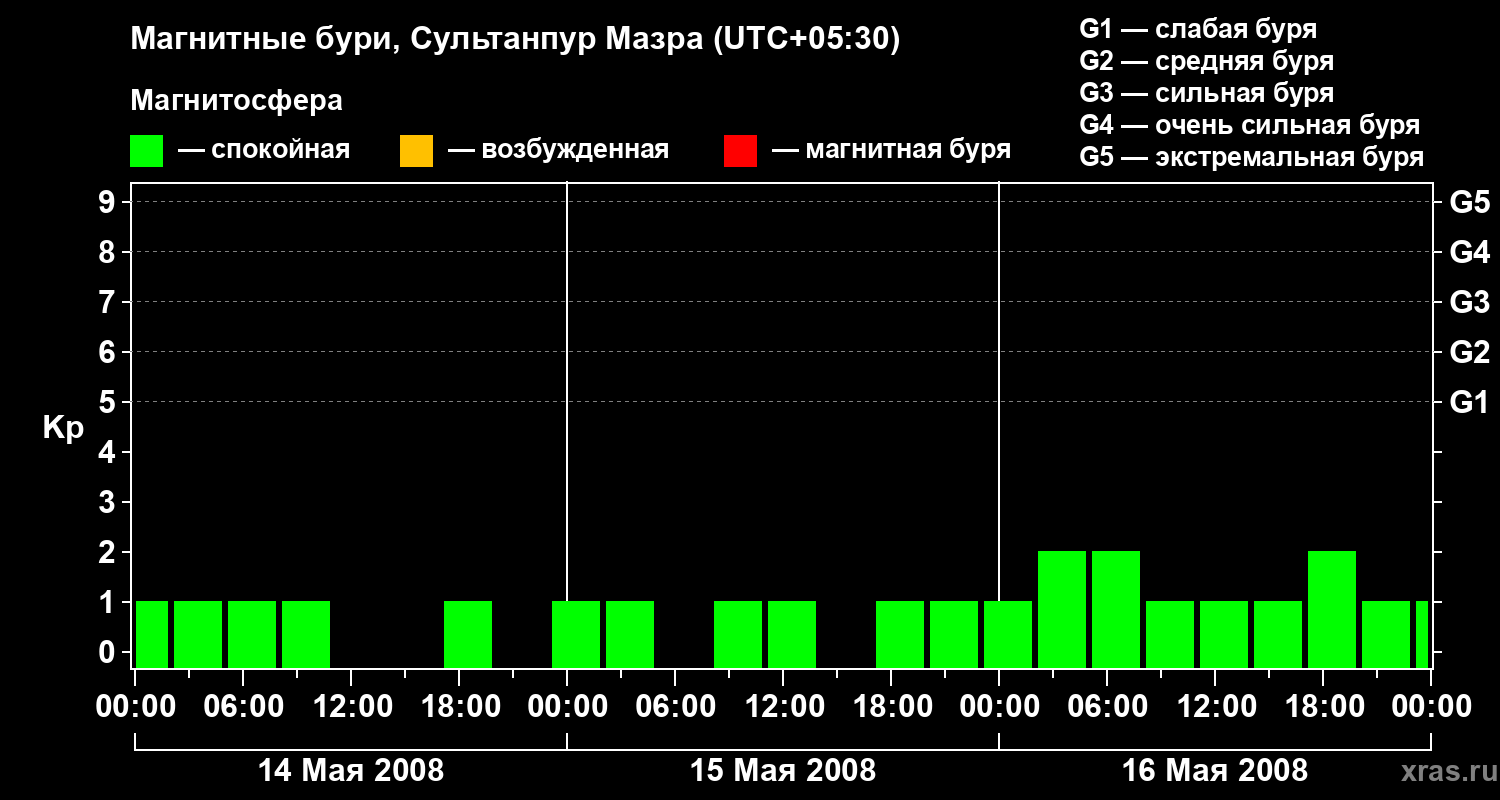The width and height of the screenshot is (1500, 800).
Task: Click the green bar above 06:00 on 14 Мая
Action: (x=252, y=634)
